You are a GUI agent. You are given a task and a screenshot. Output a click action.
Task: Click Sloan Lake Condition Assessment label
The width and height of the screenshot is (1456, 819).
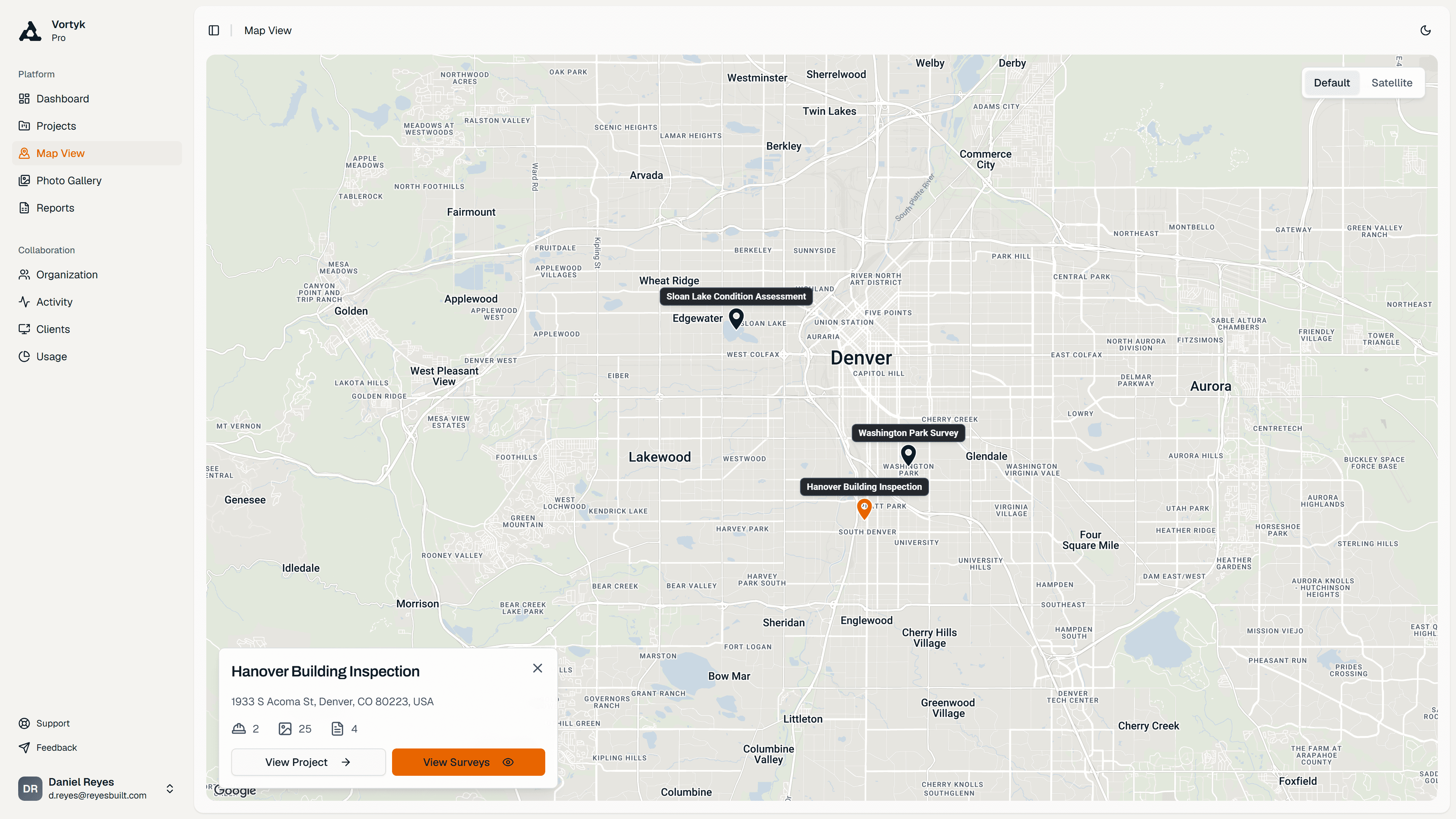[736, 296]
